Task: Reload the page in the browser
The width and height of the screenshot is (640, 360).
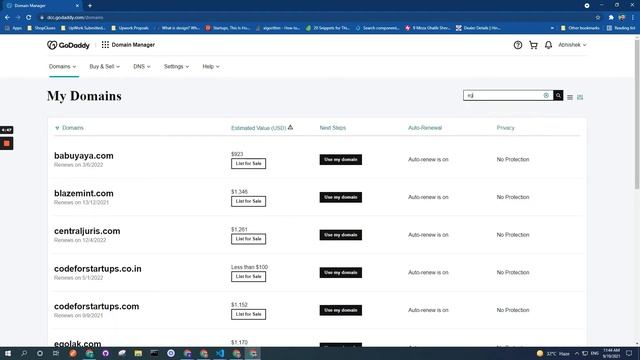Action: pyautogui.click(x=29, y=18)
